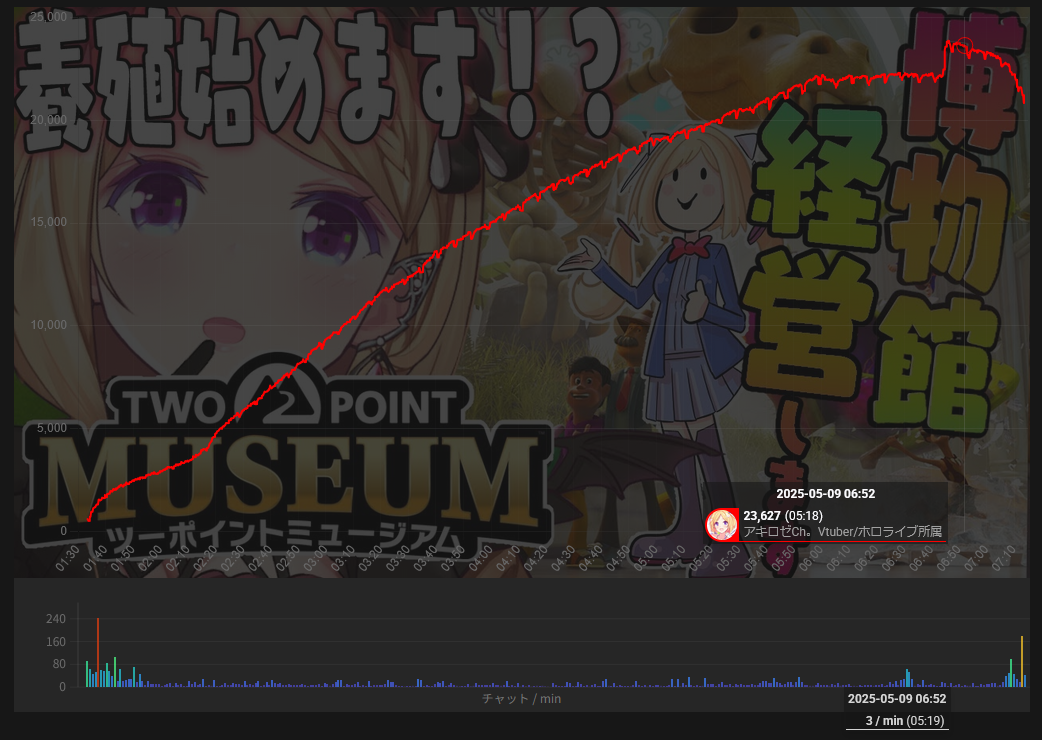Click the "80" label on the chat chart axis

coord(59,664)
